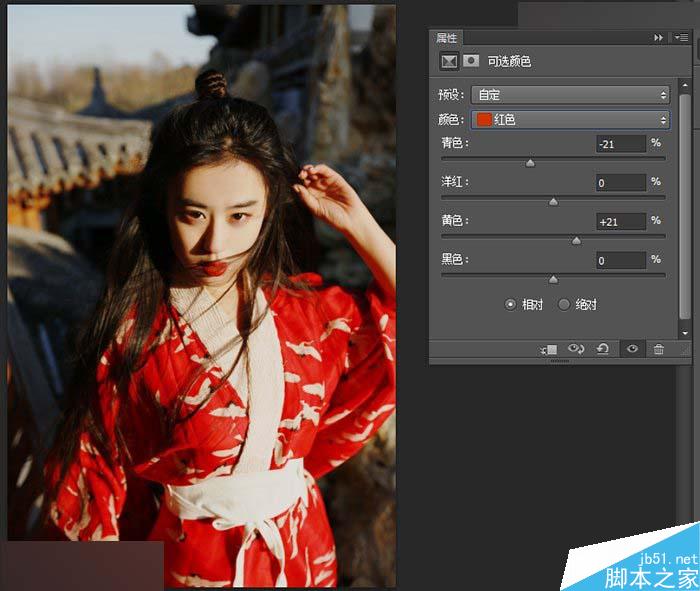
Task: Open the Properties panel flyout menu
Action: 681,38
